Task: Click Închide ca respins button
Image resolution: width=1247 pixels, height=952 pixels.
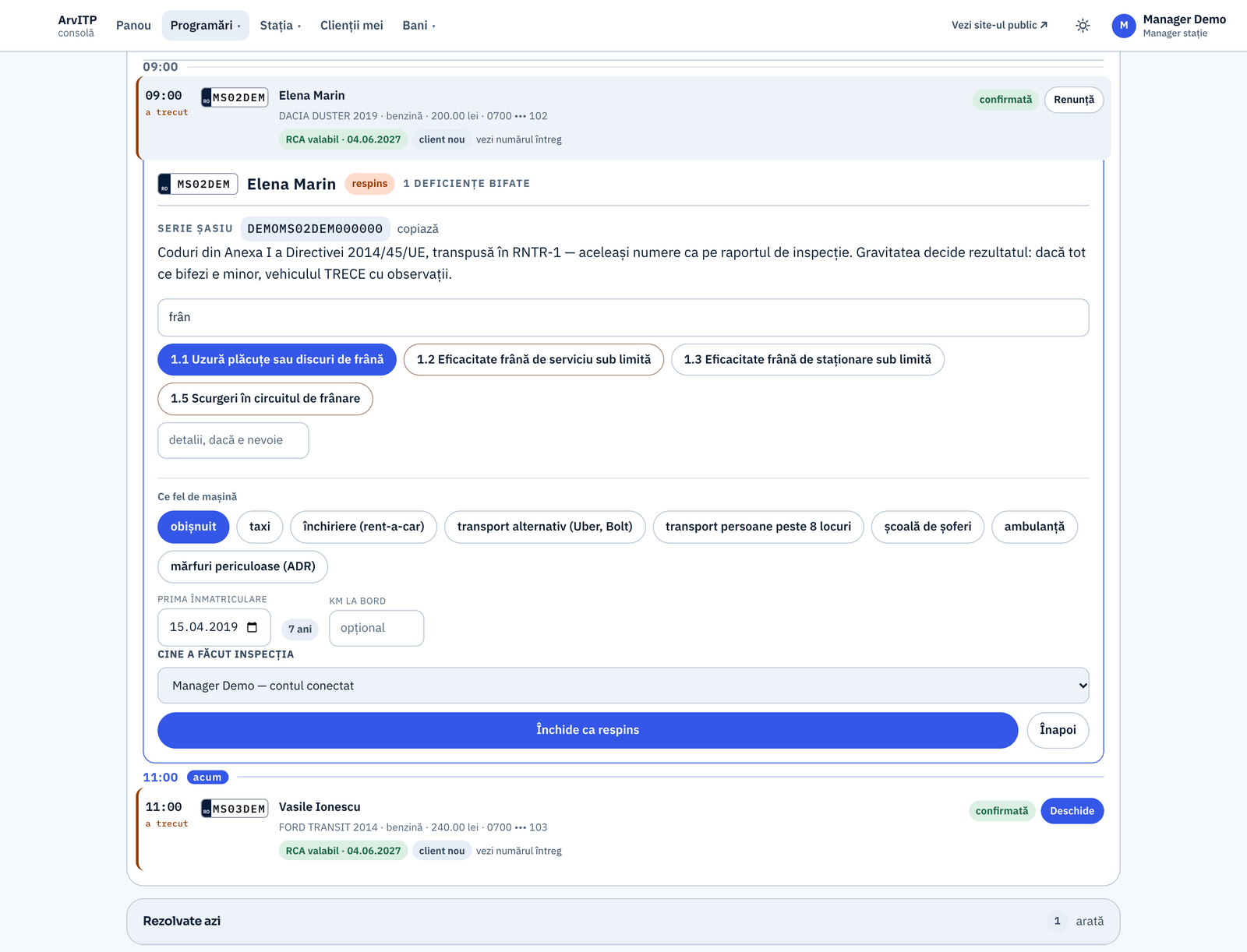Action: pos(588,731)
